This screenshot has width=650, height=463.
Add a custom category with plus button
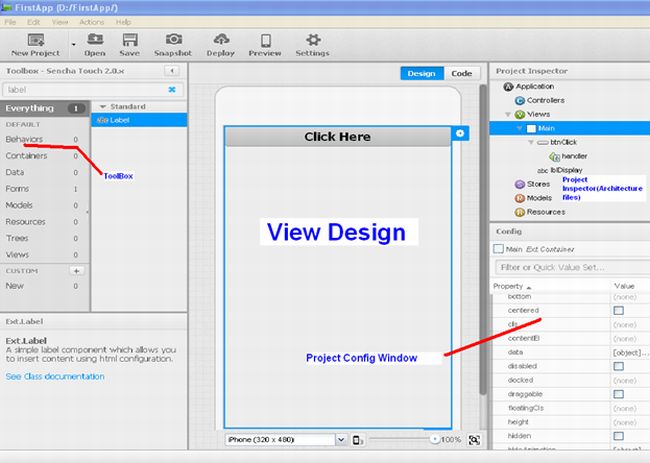(77, 271)
